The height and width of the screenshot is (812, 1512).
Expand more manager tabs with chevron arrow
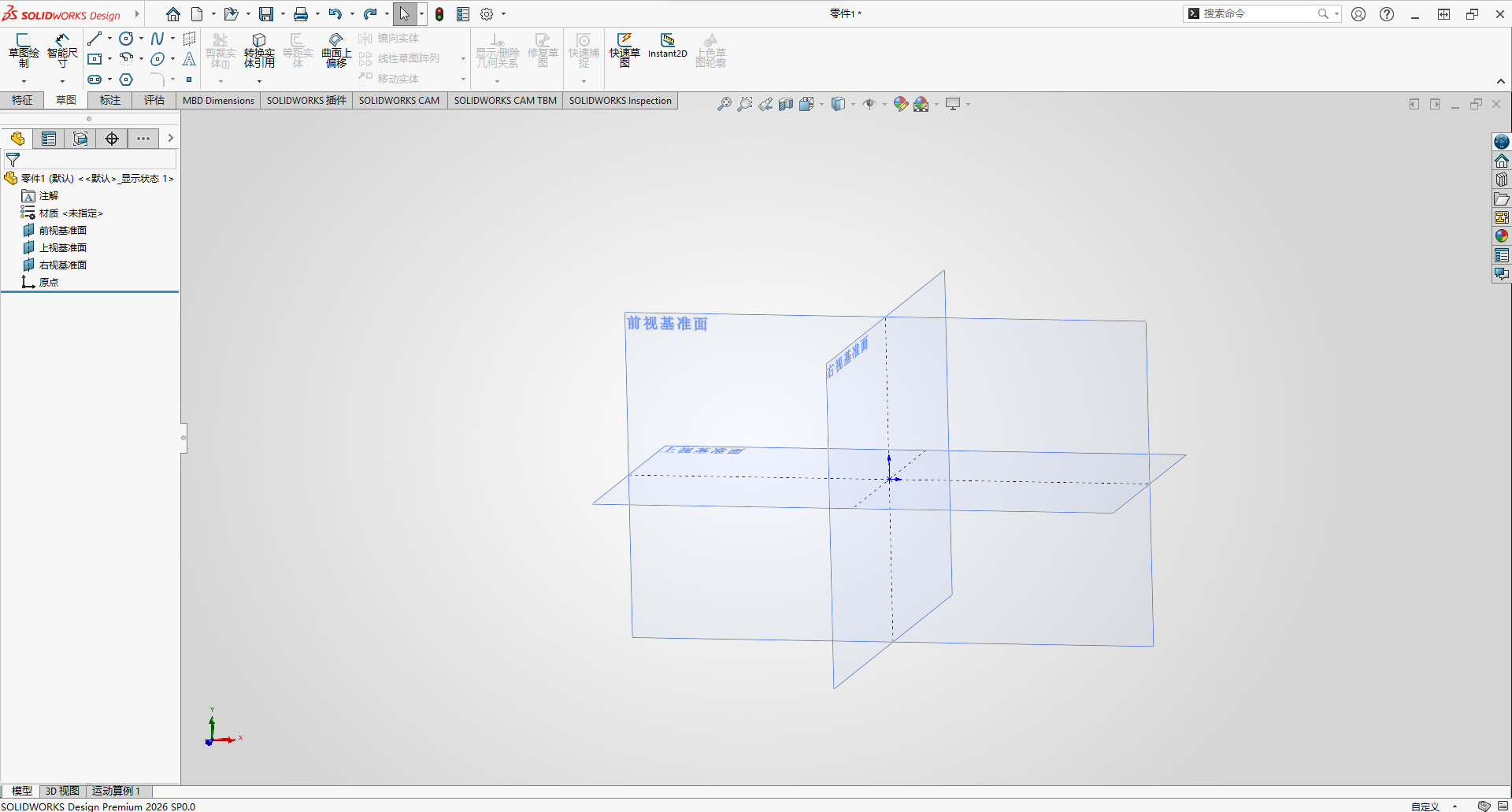[x=170, y=139]
